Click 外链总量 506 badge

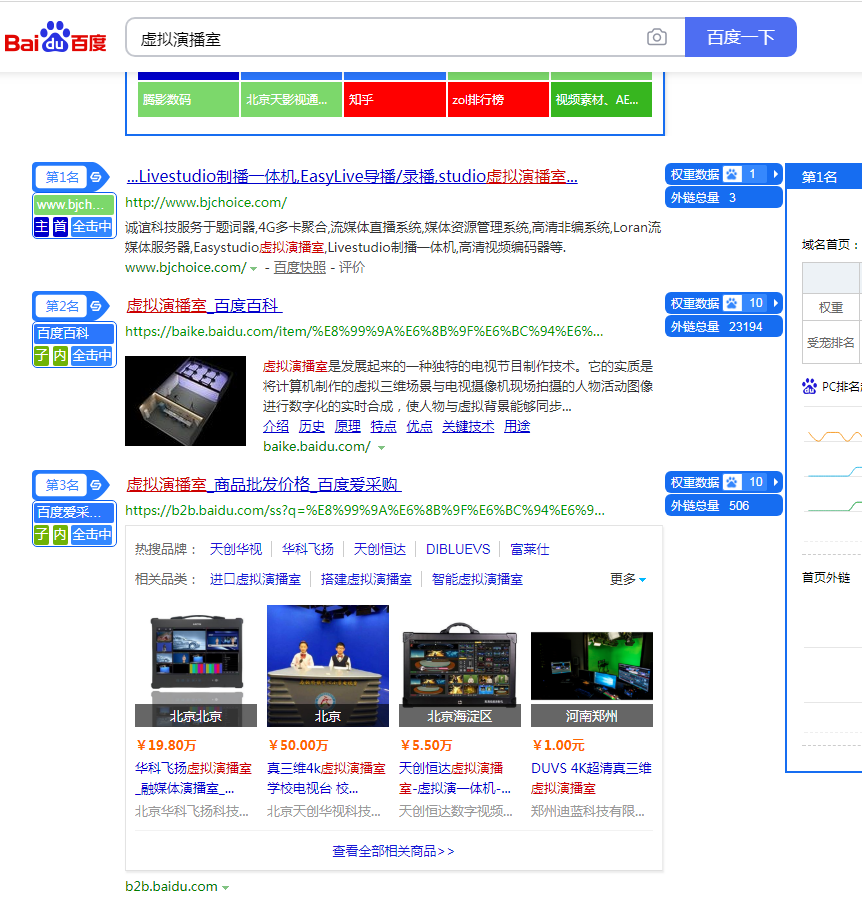coord(724,506)
